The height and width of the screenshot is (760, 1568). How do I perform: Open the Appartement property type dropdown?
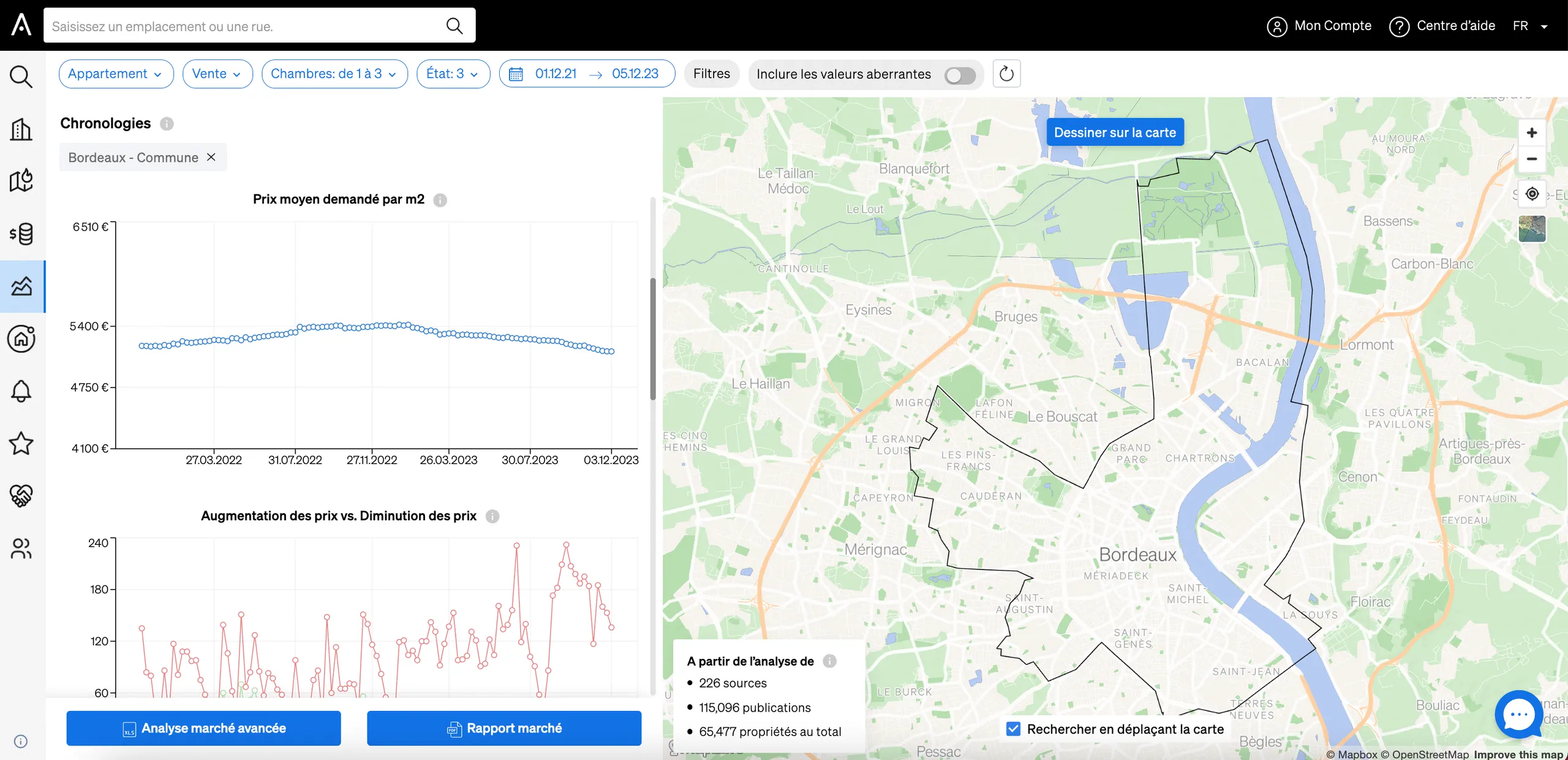(116, 74)
